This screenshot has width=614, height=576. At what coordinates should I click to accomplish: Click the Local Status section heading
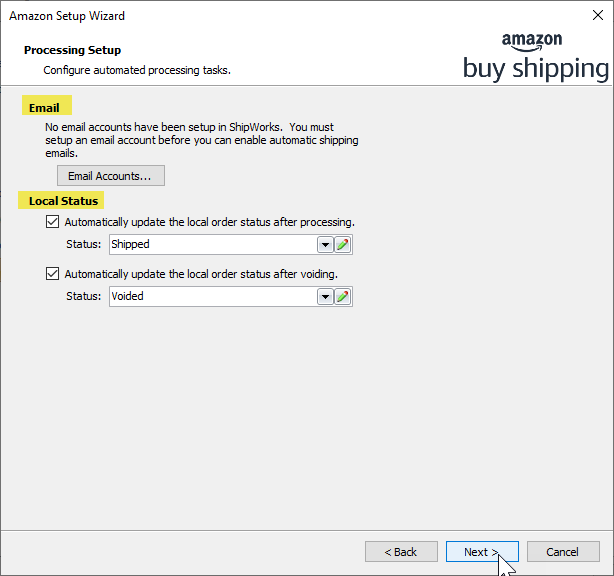(x=63, y=201)
